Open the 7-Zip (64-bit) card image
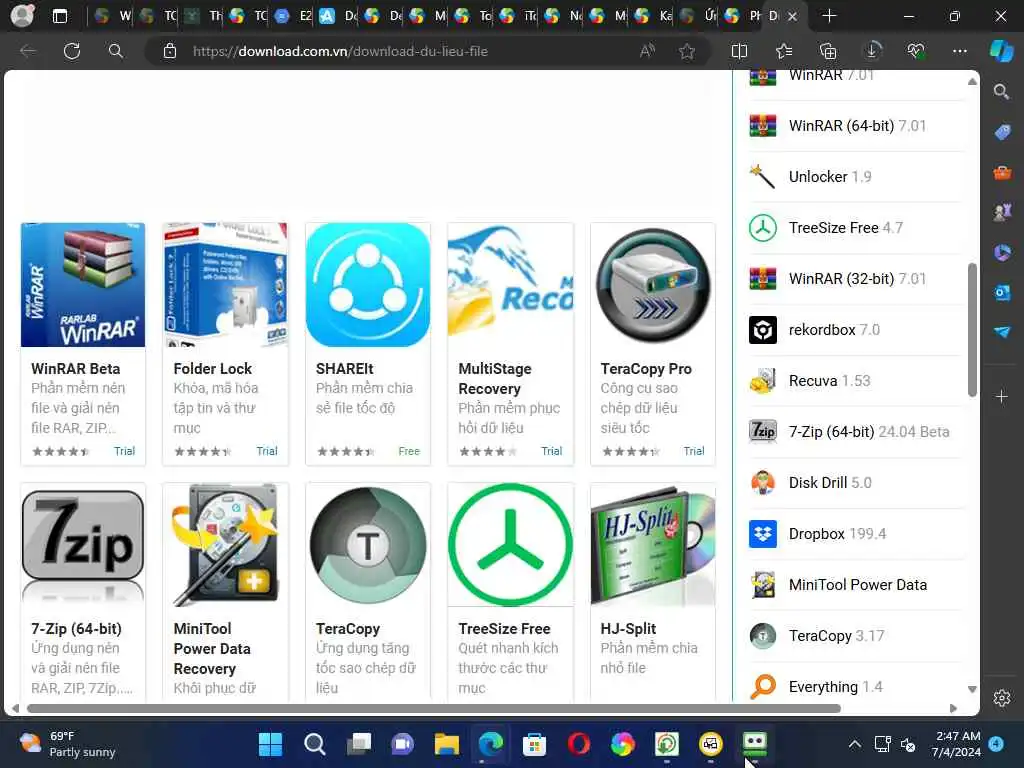 83,545
